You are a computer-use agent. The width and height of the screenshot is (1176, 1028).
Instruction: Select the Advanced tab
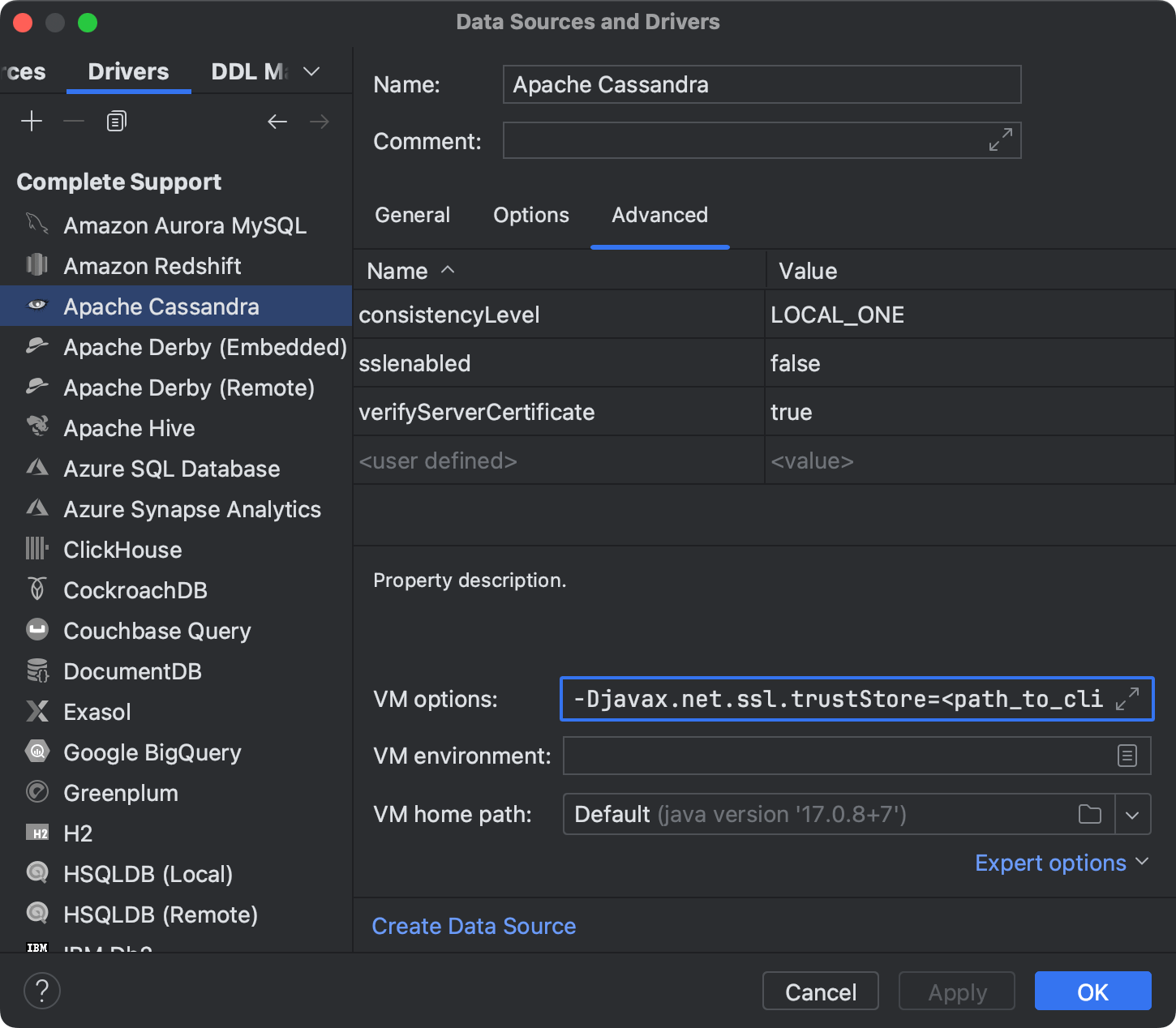click(x=659, y=215)
